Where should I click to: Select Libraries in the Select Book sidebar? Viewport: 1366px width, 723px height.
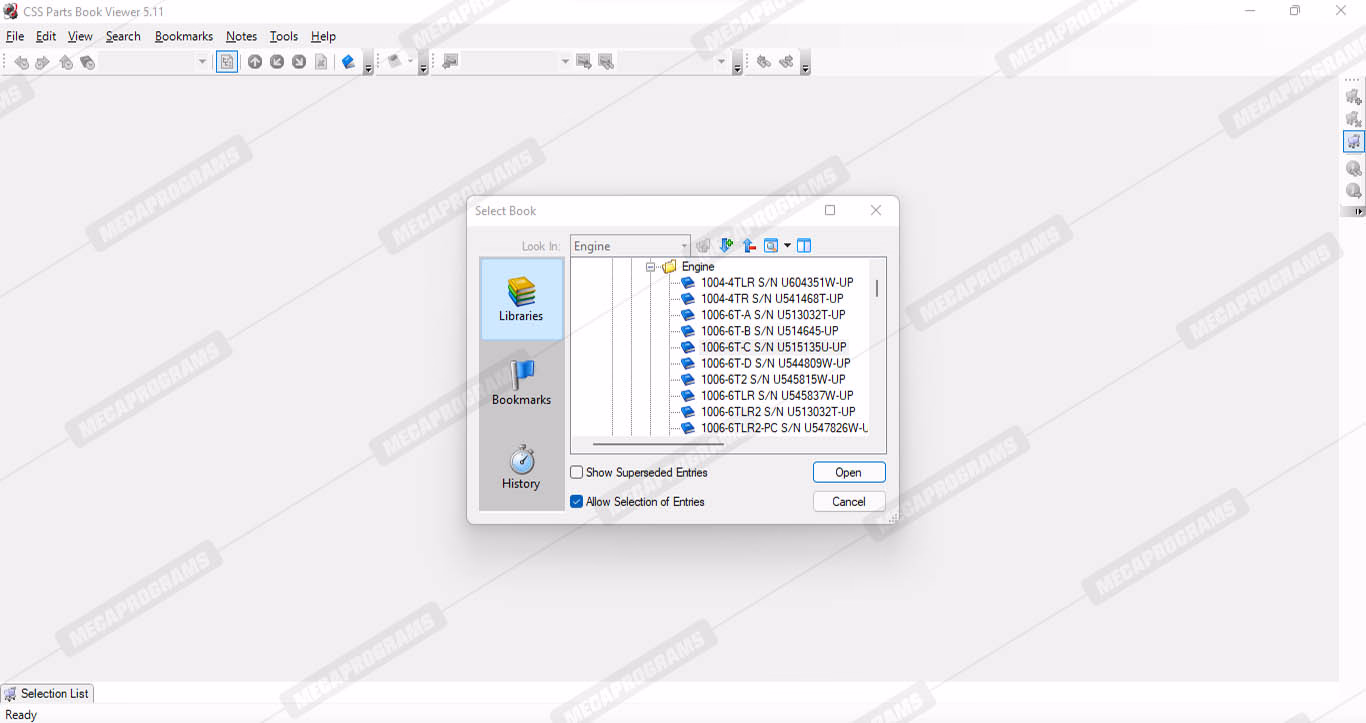tap(521, 299)
